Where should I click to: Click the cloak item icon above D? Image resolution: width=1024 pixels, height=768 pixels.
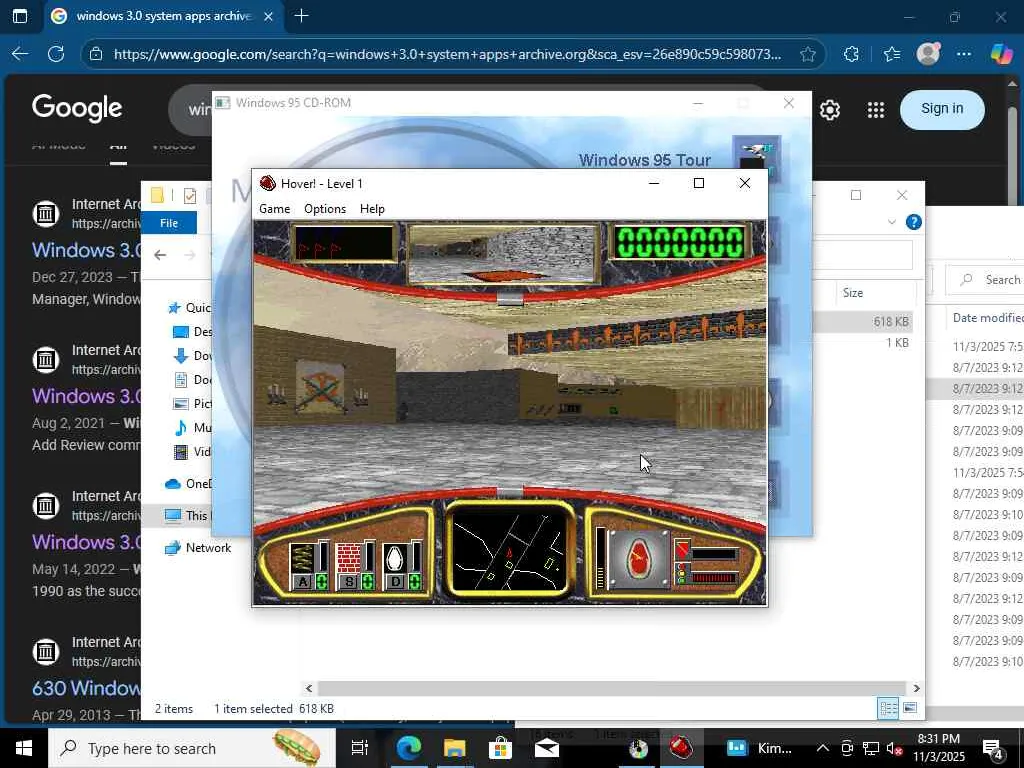(394, 557)
